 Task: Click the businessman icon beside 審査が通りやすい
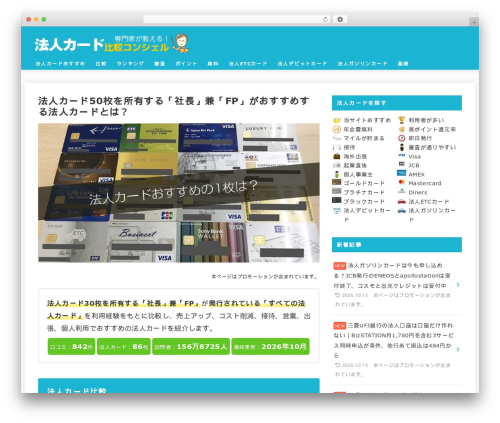(x=402, y=147)
